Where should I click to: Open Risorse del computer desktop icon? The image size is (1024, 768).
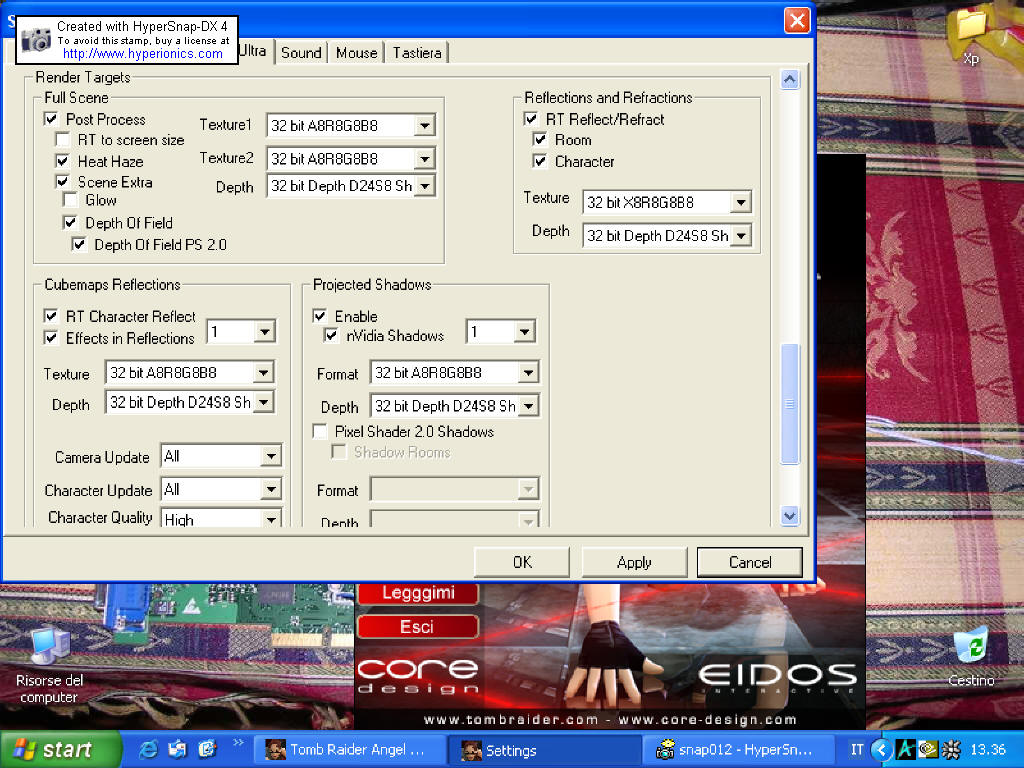point(49,650)
